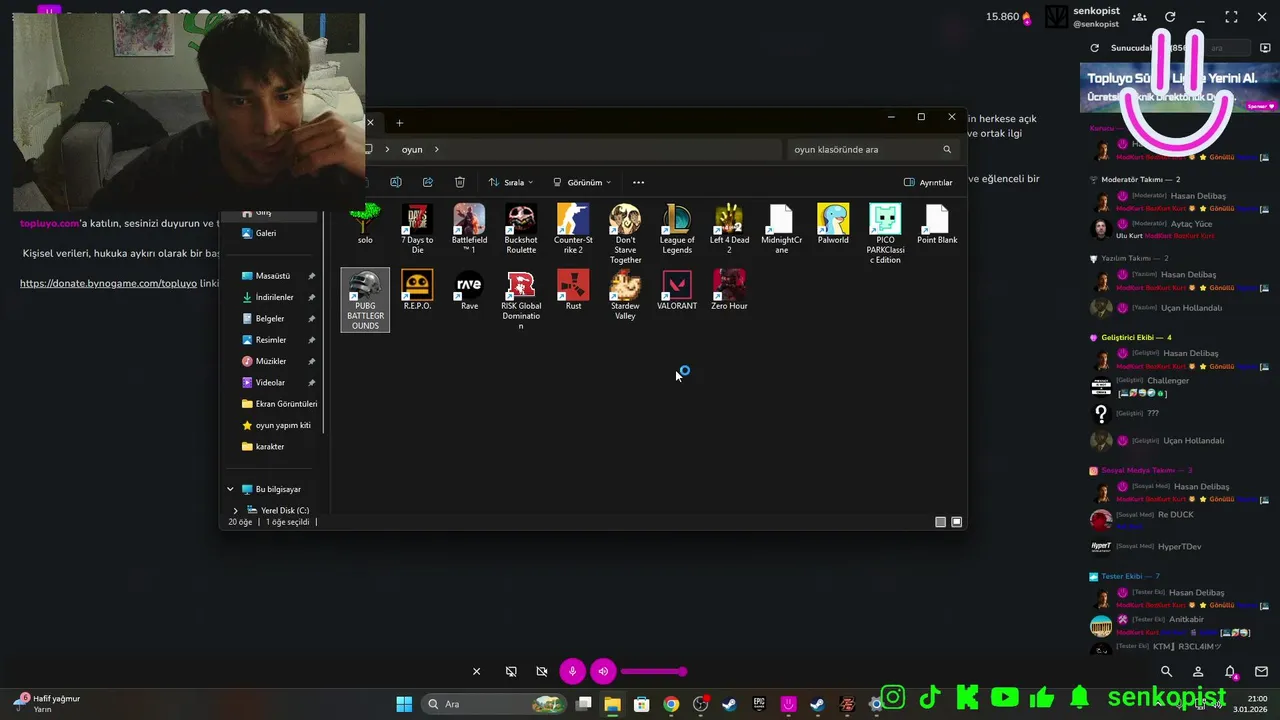Select Counter-Strike 2 shortcut
This screenshot has height=720, width=1280.
coord(573,228)
